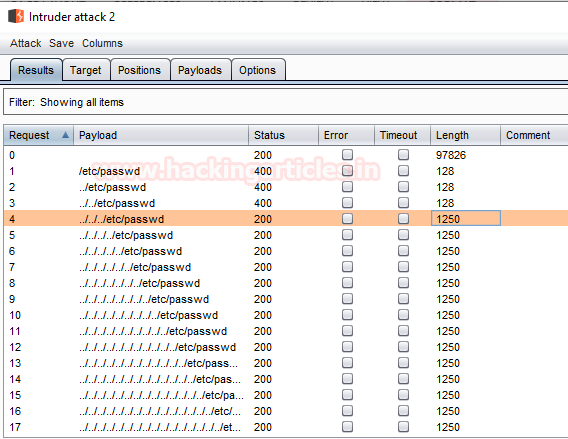Toggle Timeout checkbox for request 8
Image resolution: width=568 pixels, height=439 pixels.
[403, 283]
